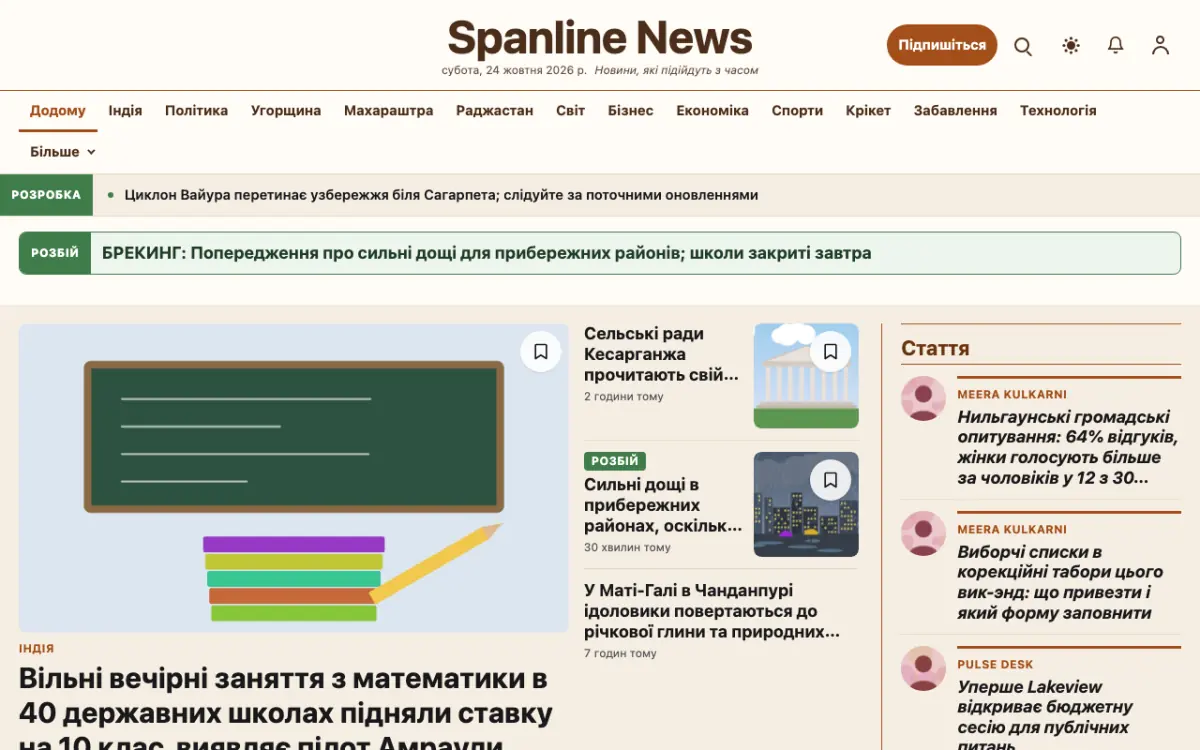Click the green РОЗБІЙ label on breaking banner
This screenshot has width=1200, height=750.
55,253
